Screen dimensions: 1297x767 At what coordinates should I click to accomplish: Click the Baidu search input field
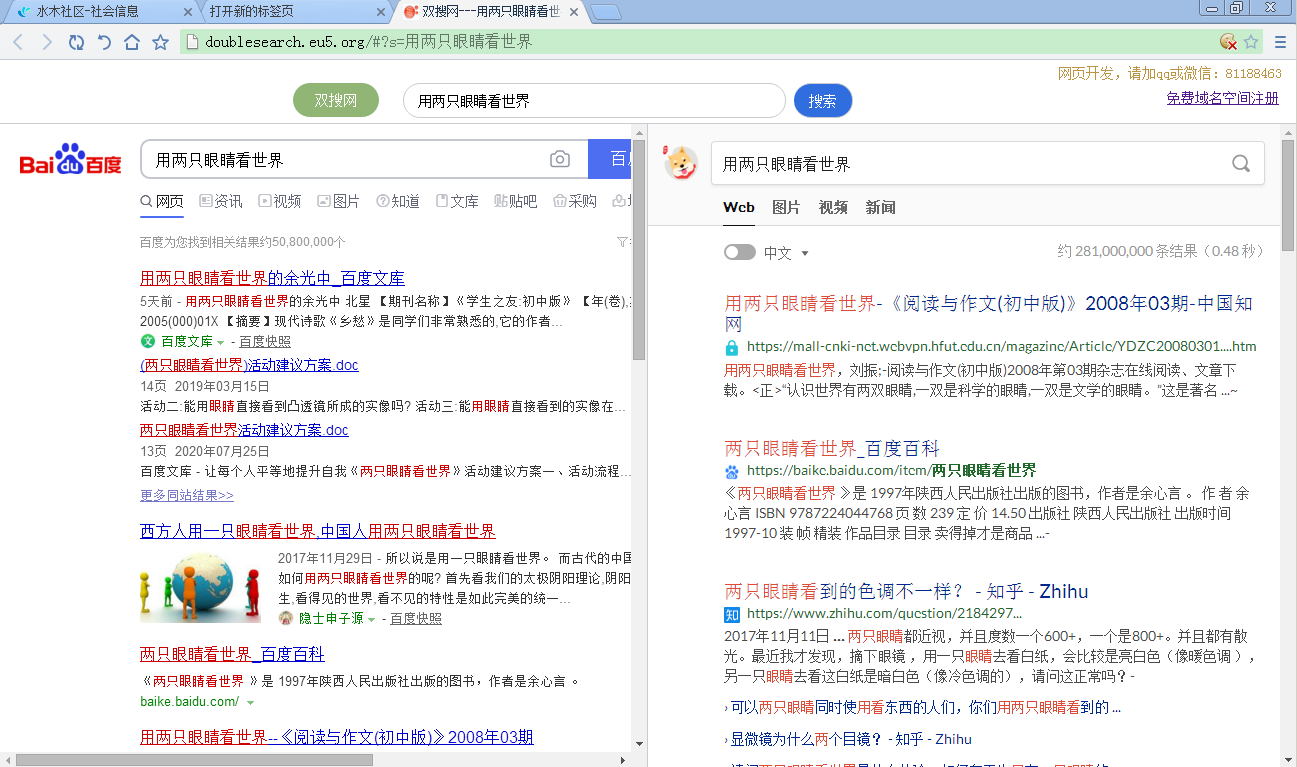coord(364,160)
